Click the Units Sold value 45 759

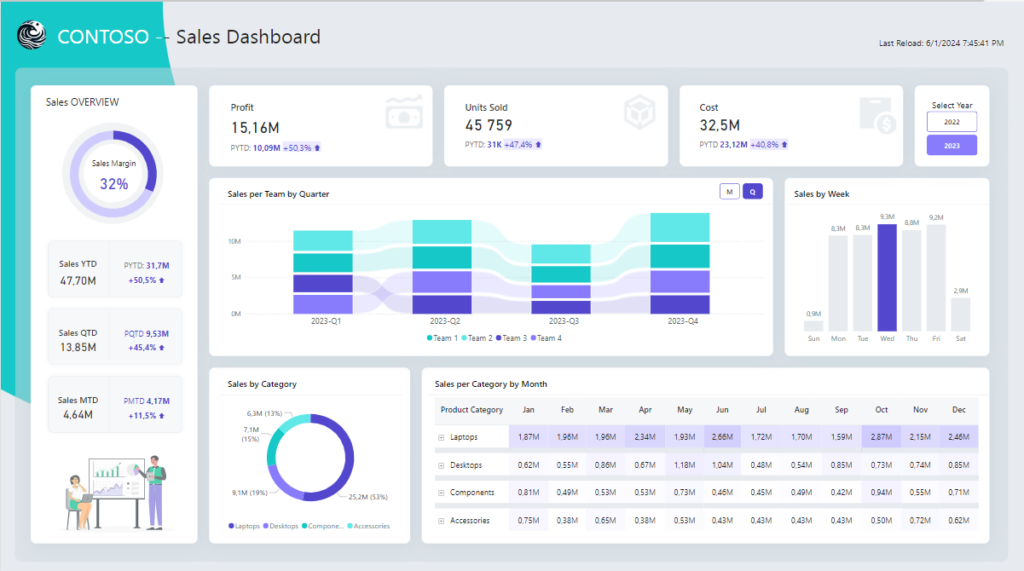(488, 125)
